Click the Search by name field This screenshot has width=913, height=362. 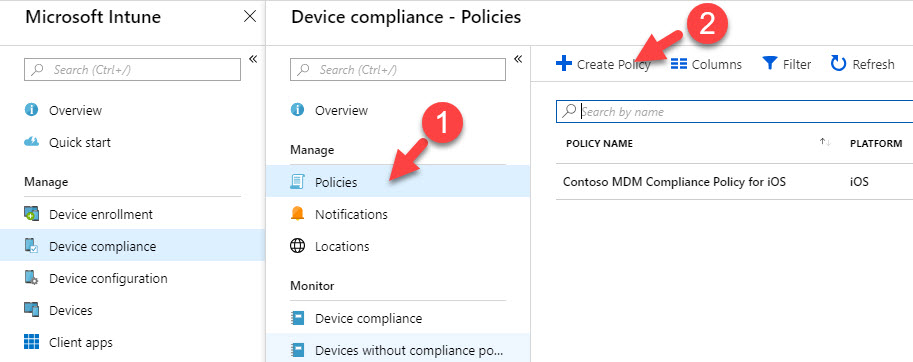click(x=735, y=112)
